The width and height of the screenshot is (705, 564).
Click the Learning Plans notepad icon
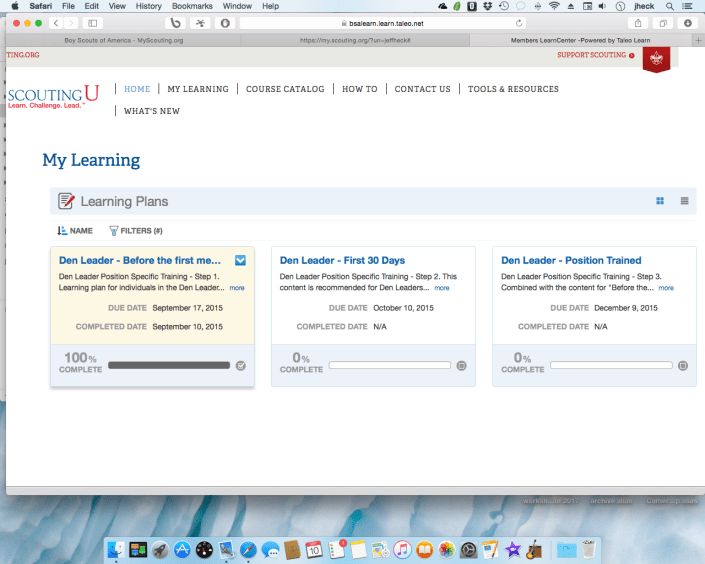(67, 201)
